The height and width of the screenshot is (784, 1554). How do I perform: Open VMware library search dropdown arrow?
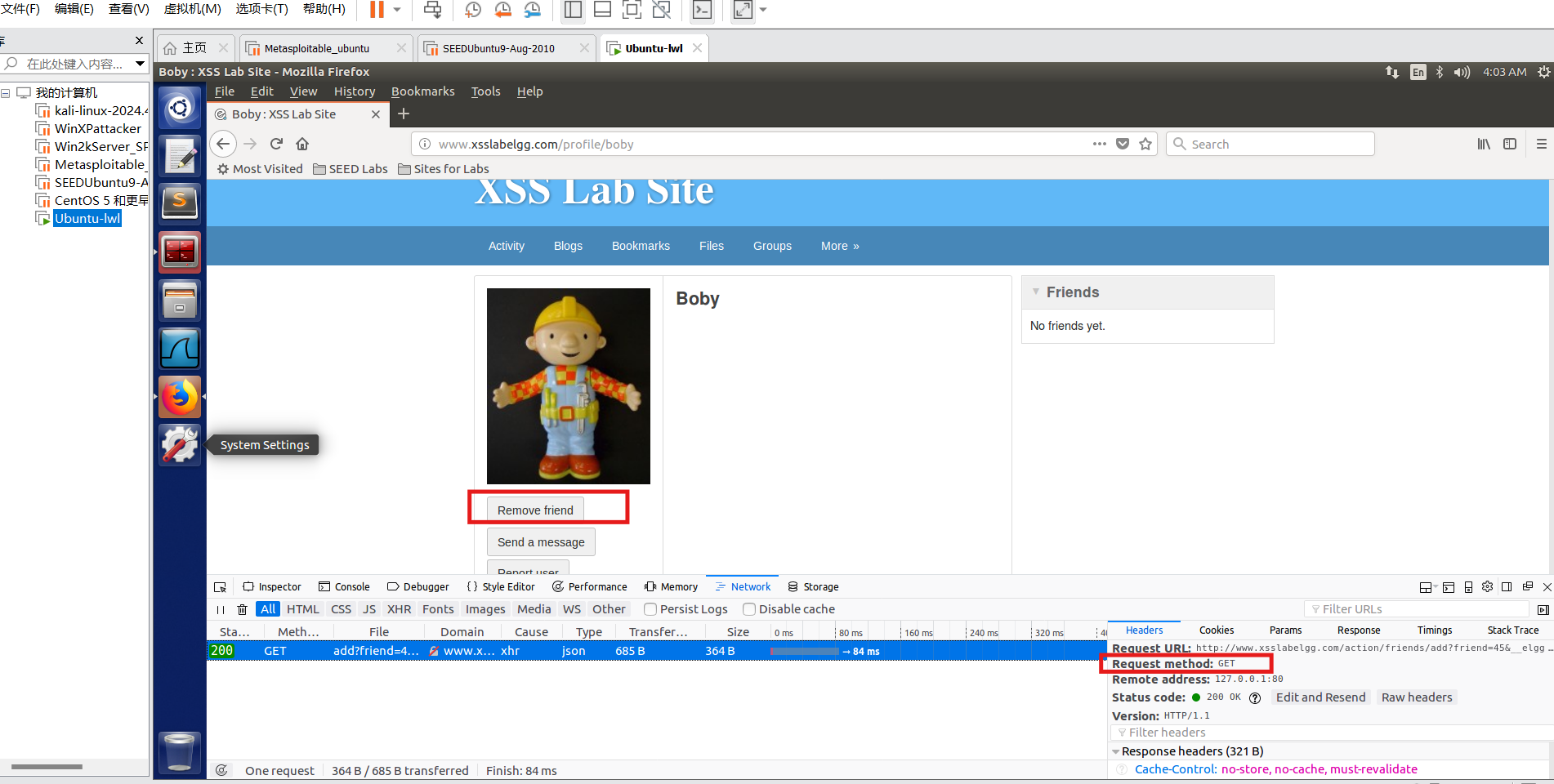click(x=140, y=64)
